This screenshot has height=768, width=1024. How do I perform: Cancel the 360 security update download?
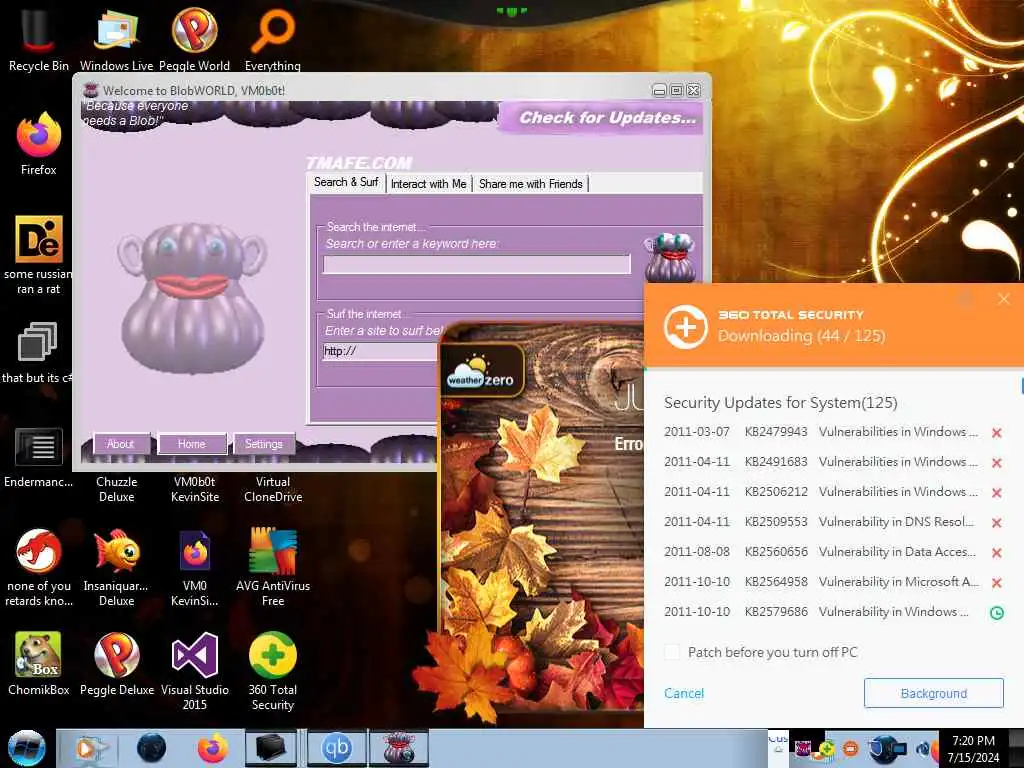684,694
